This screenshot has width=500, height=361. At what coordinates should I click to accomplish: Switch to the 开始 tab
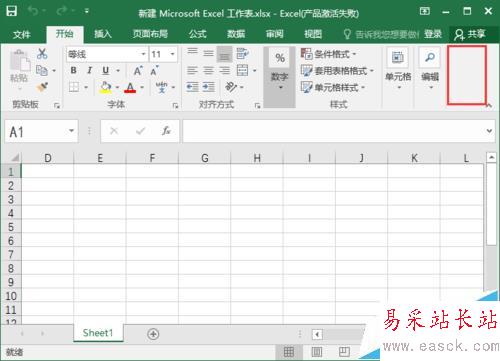65,34
